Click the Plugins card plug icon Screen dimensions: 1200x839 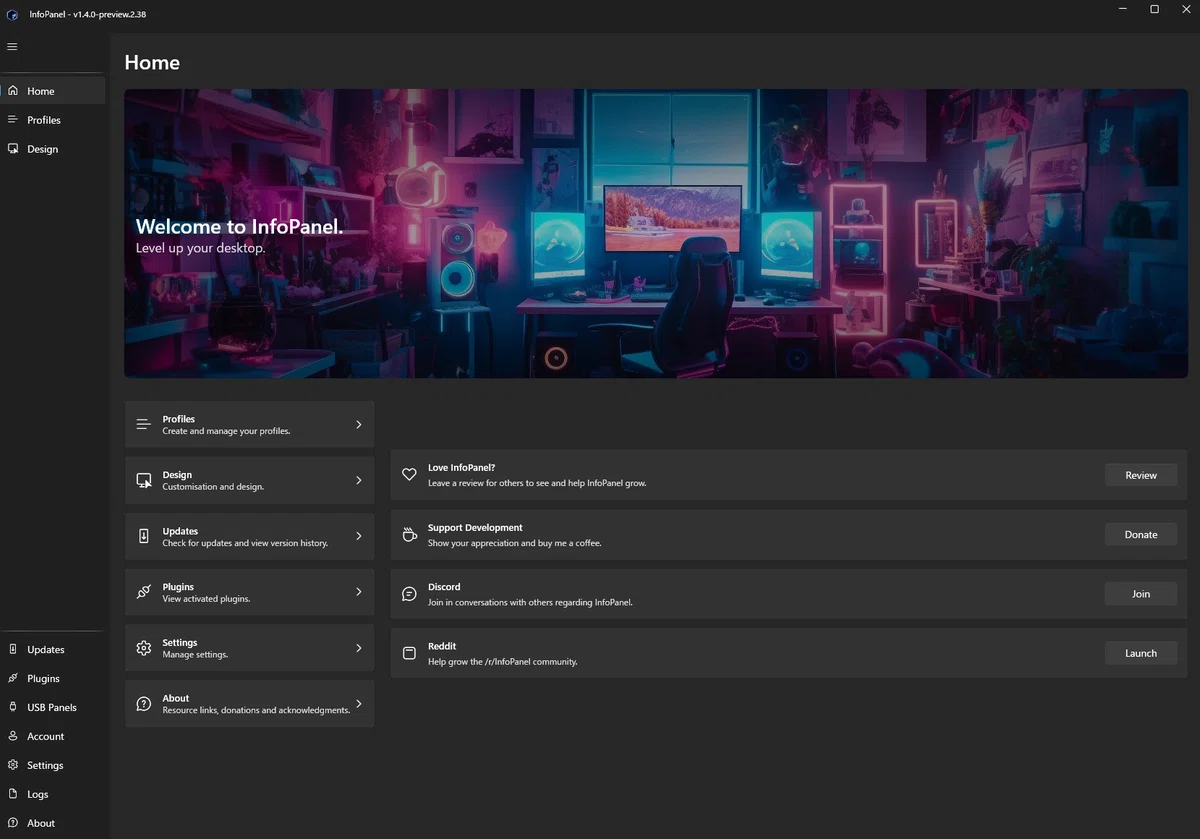[144, 592]
